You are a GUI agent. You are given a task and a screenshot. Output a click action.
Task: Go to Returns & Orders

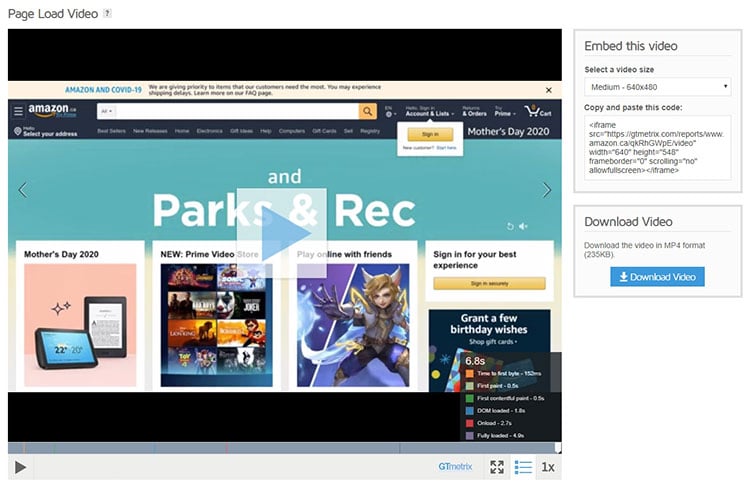coord(474,111)
